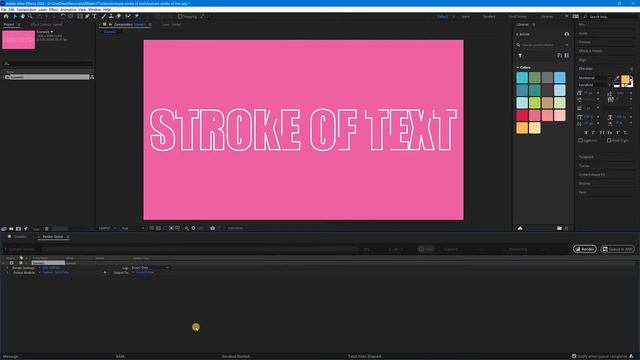Click the workspace panel-layout icon near Search Help

point(576,16)
